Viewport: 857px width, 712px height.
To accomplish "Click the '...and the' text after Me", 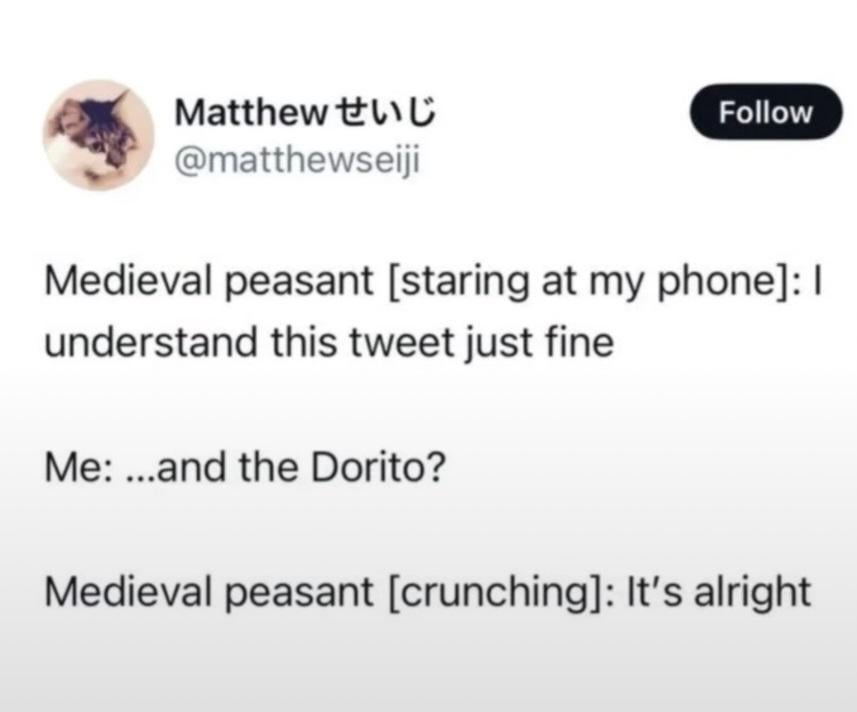I will pyautogui.click(x=213, y=468).
